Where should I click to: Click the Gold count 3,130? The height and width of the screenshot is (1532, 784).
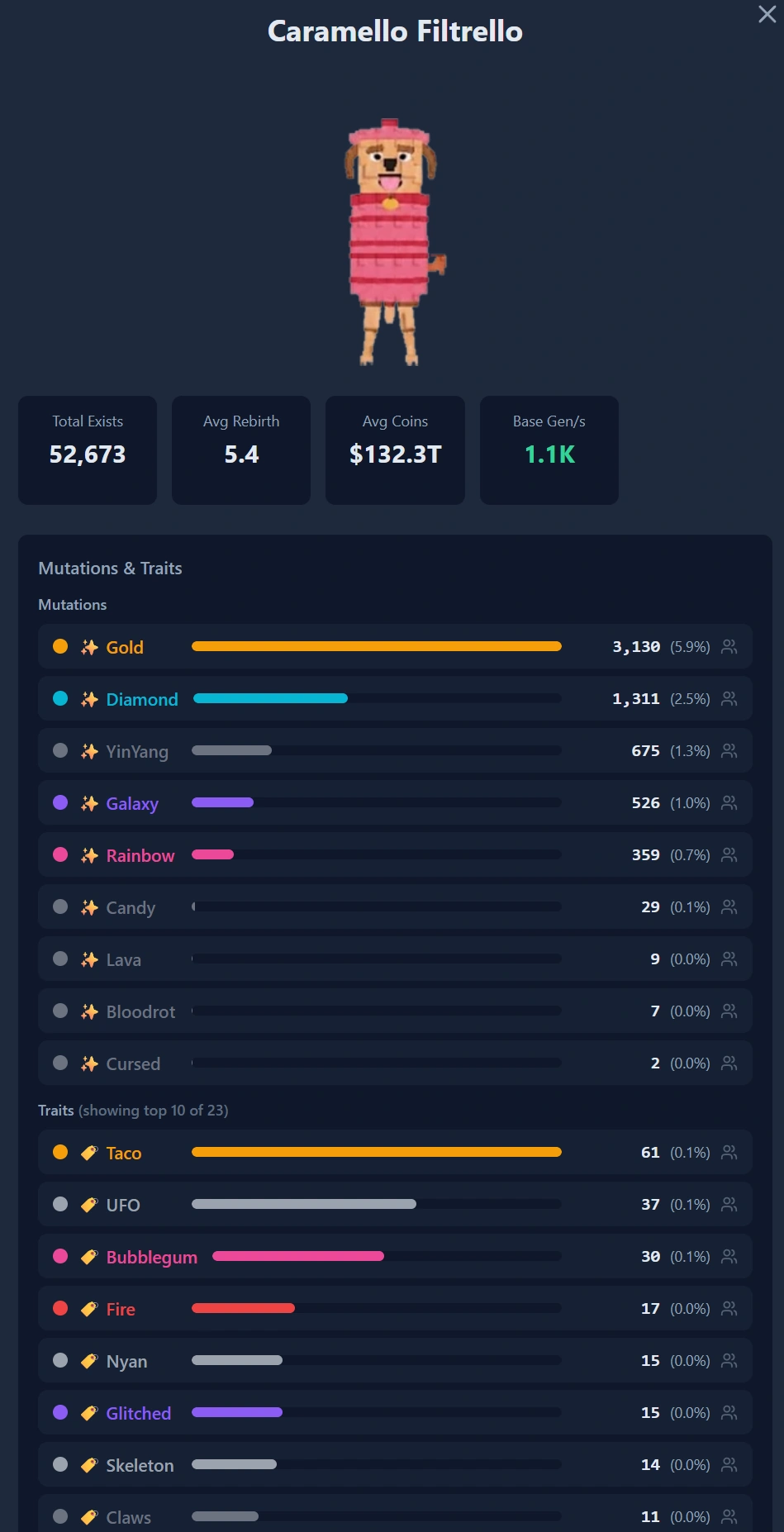636,646
